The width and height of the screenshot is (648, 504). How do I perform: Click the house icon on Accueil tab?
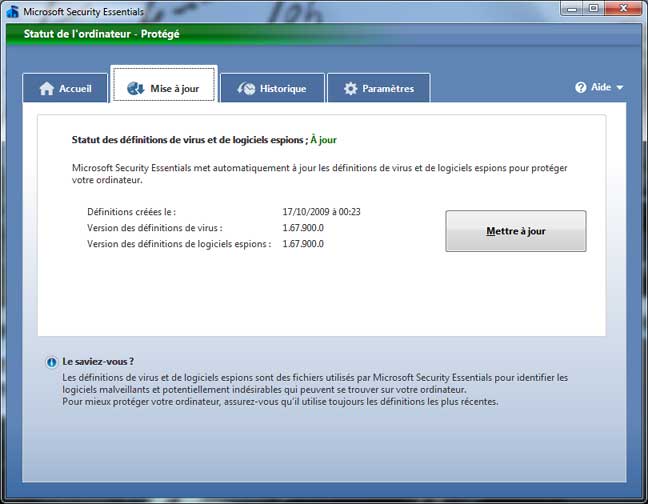click(x=46, y=88)
